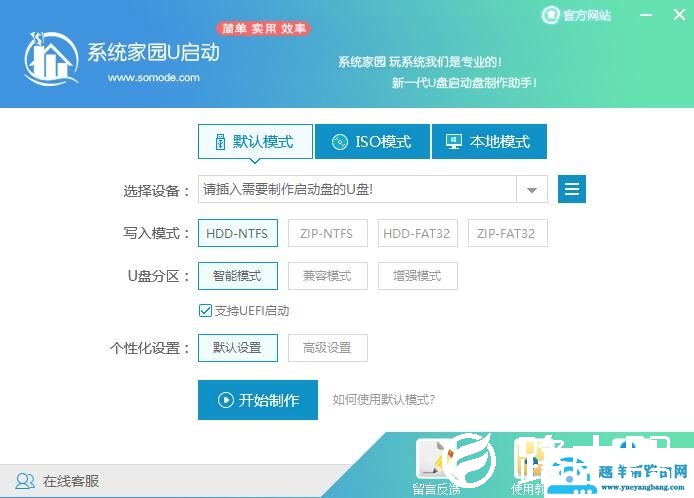Switch to ISO模式 tab

coord(372,142)
